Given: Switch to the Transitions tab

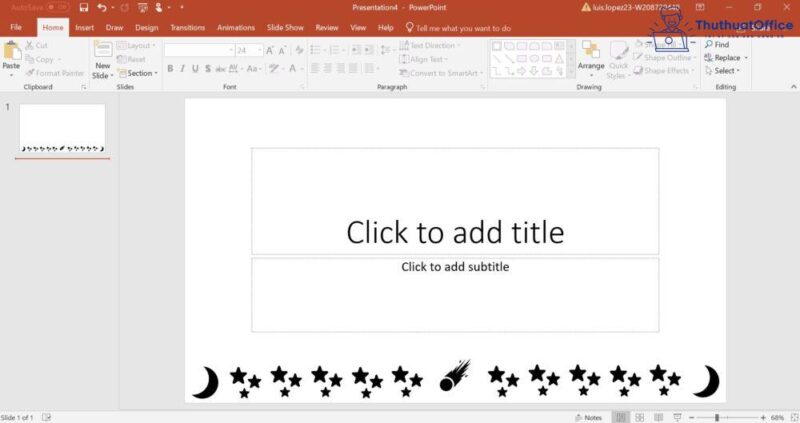Looking at the screenshot, I should [187, 28].
